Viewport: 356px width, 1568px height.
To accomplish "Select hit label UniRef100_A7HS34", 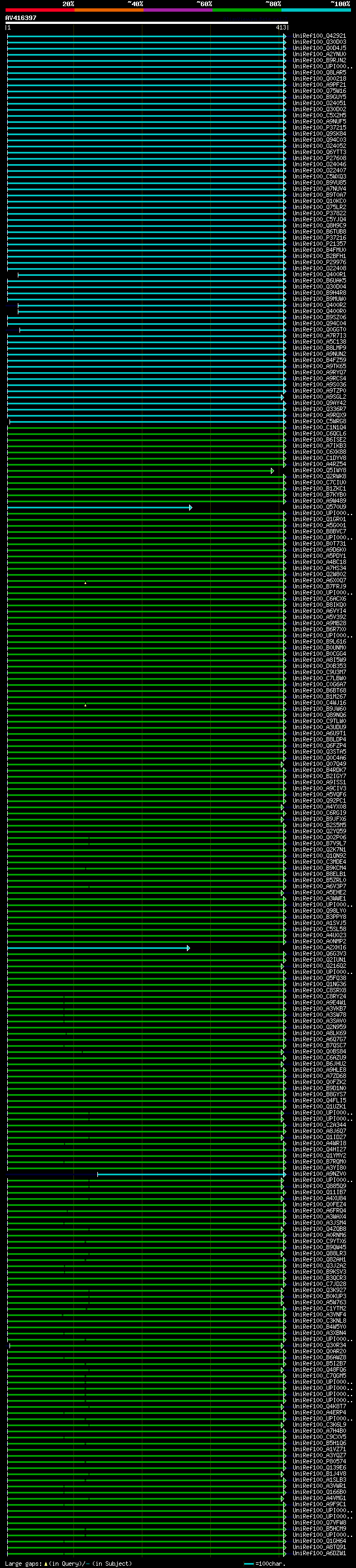I will coord(319,568).
